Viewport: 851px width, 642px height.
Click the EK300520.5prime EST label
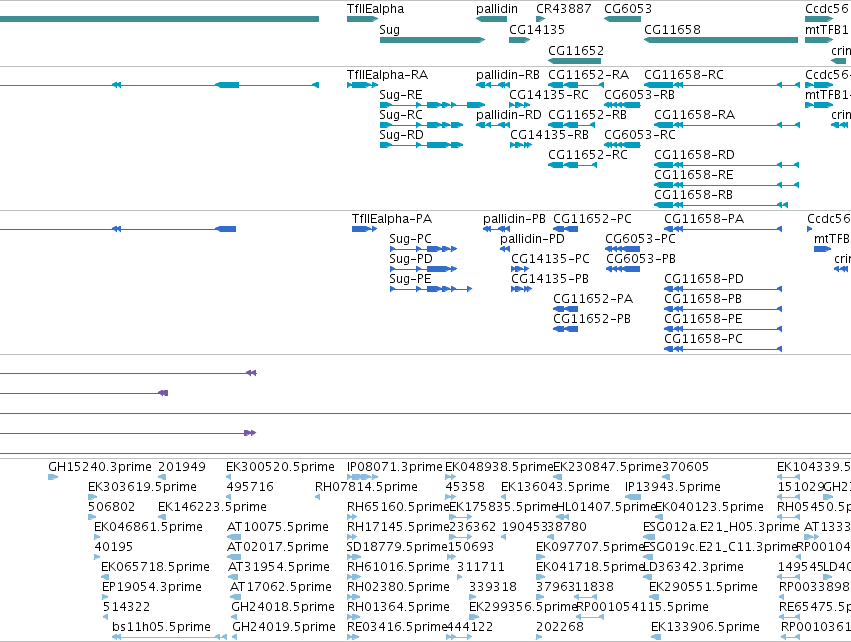tap(280, 467)
